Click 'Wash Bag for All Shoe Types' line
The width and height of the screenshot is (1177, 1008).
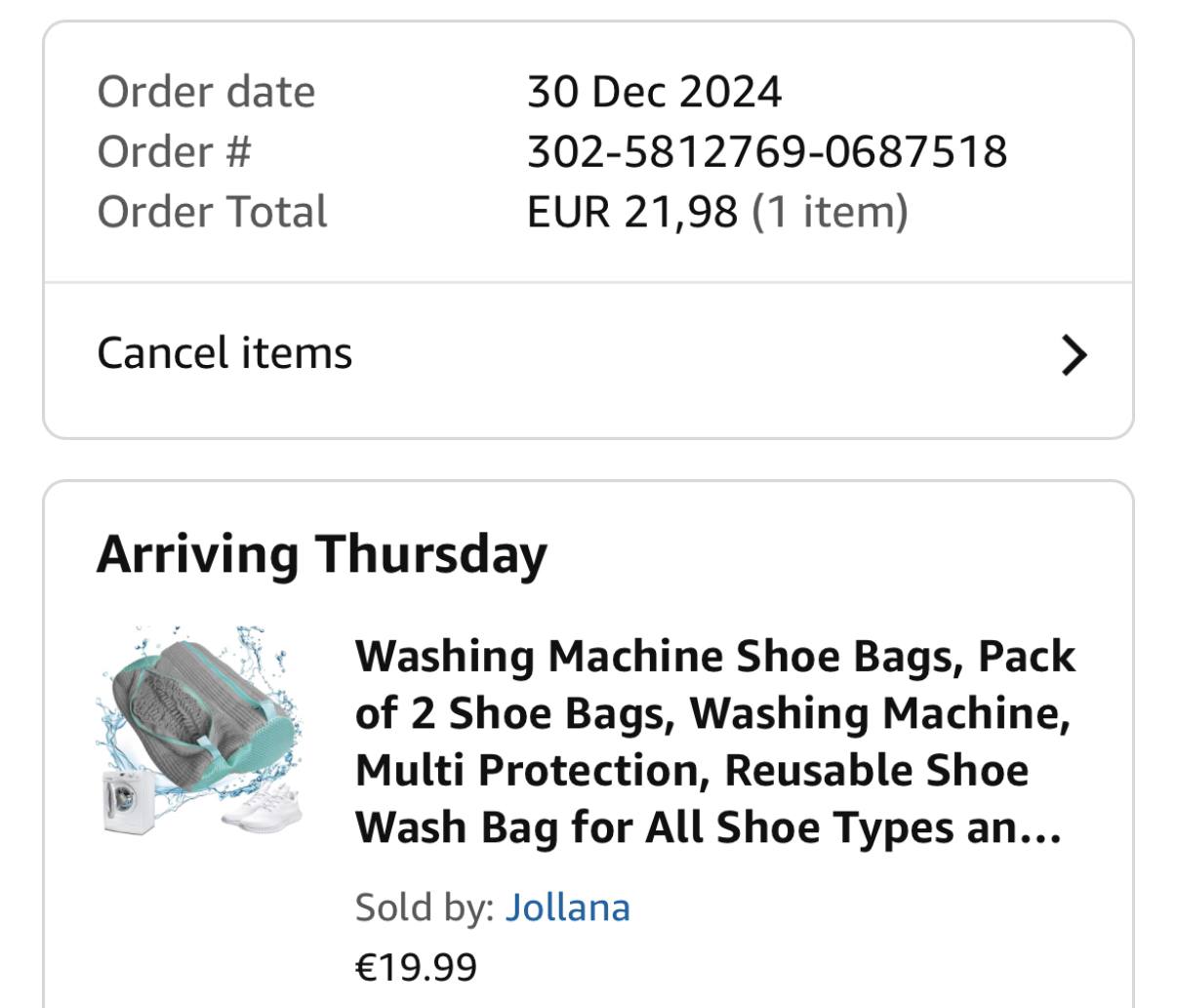pyautogui.click(x=707, y=827)
